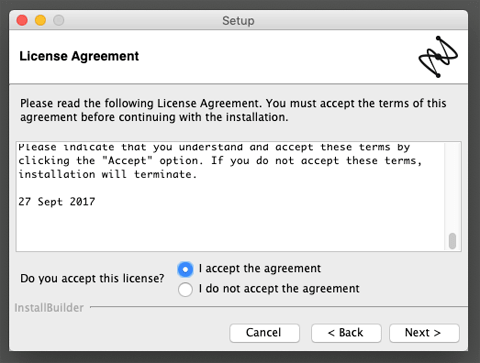
Task: Click the Next > button
Action: 424,333
